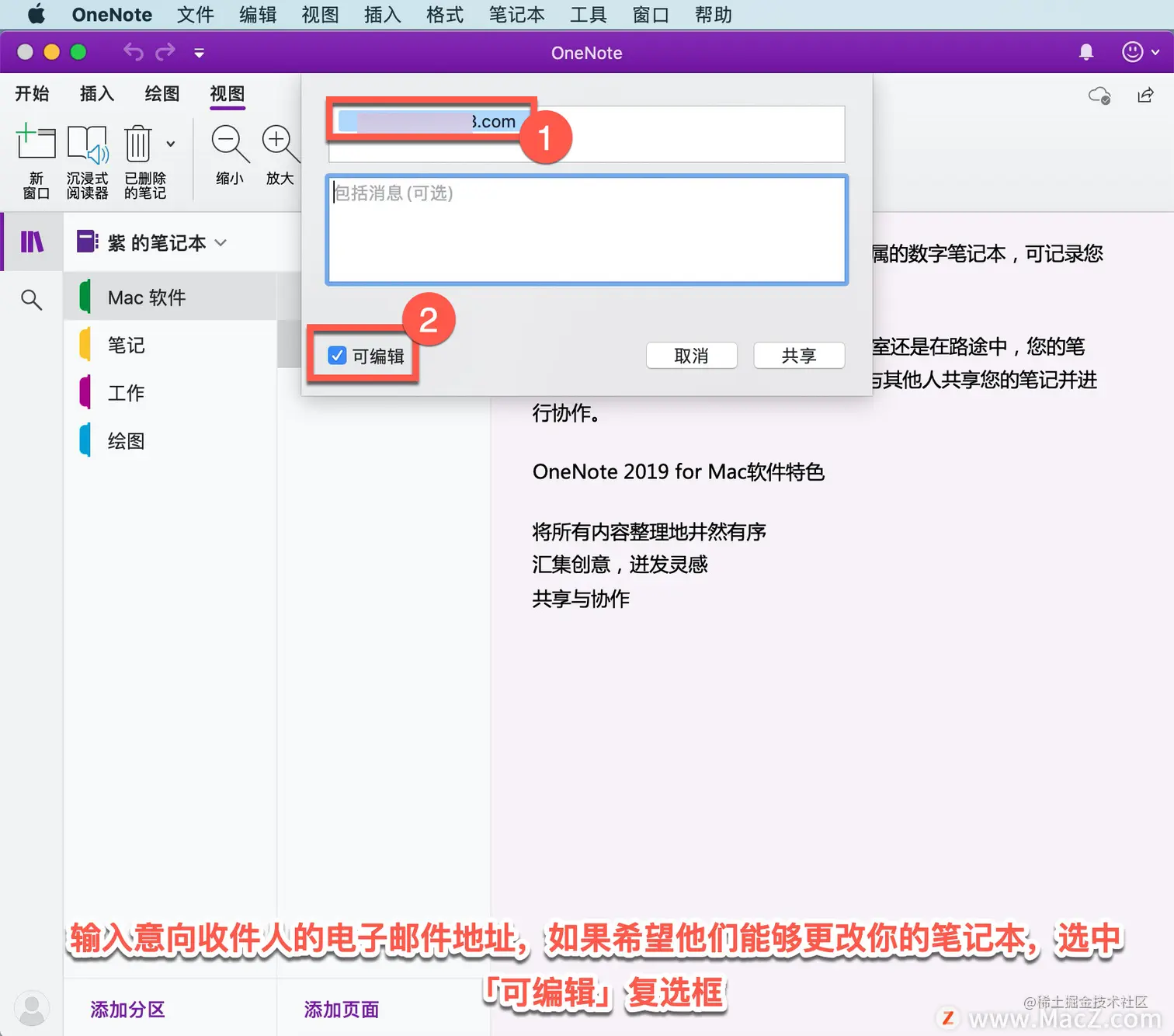The image size is (1174, 1036).
Task: Click 添加页面 to add a page
Action: pyautogui.click(x=342, y=1009)
